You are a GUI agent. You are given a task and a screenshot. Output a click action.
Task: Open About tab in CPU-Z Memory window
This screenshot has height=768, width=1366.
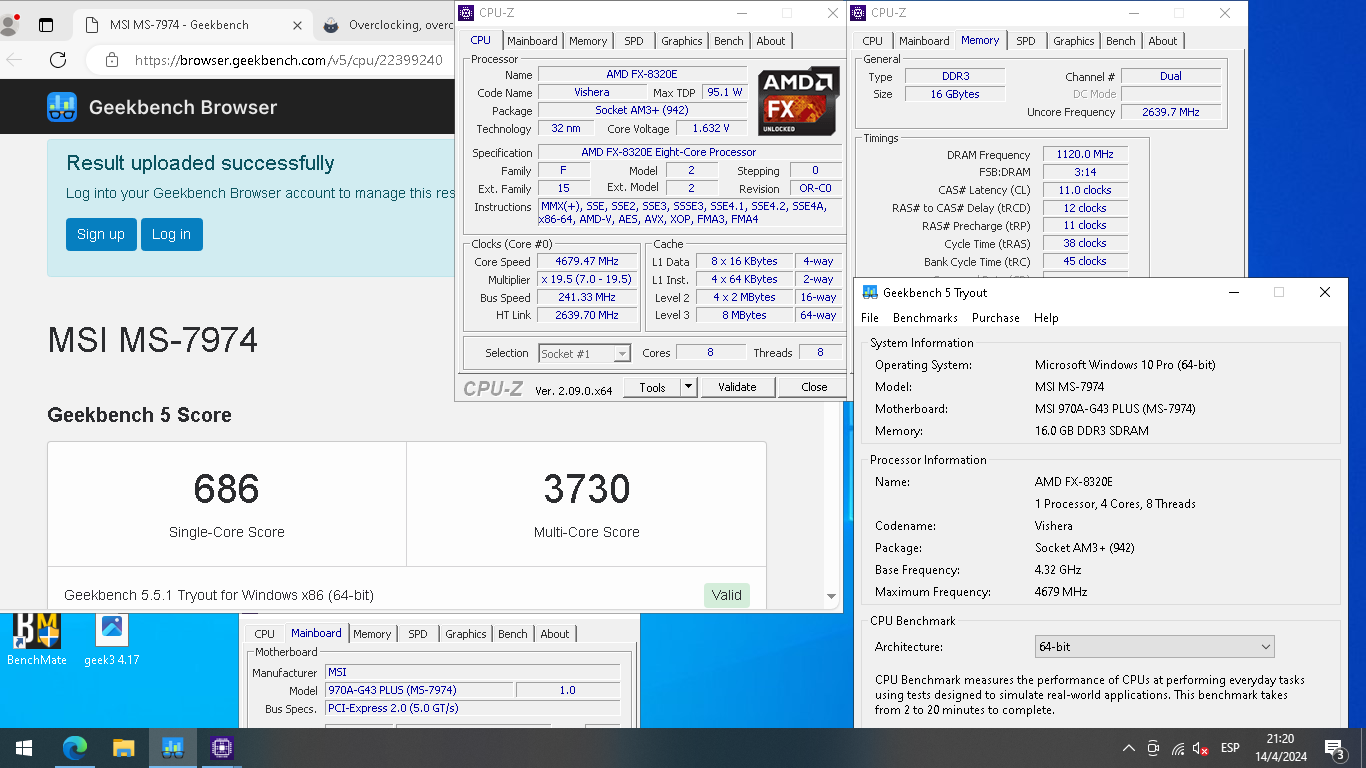tap(1163, 41)
